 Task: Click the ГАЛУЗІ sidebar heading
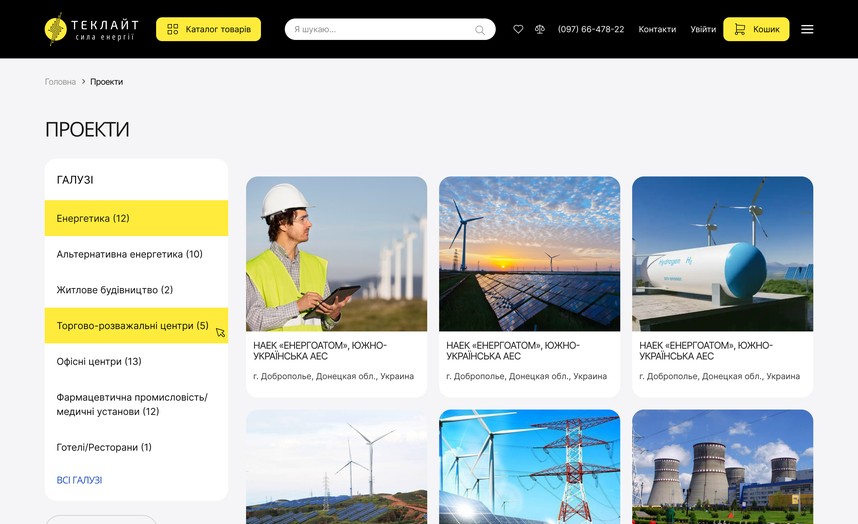tap(75, 180)
